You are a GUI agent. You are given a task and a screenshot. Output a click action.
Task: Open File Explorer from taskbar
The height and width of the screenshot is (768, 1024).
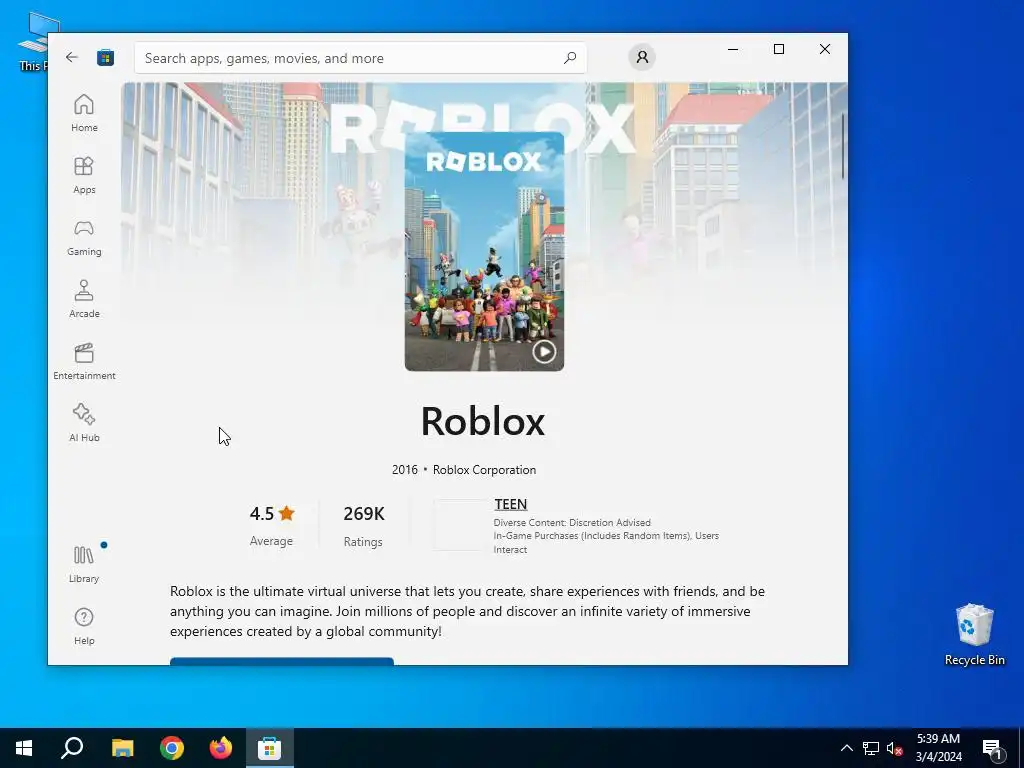[x=122, y=748]
